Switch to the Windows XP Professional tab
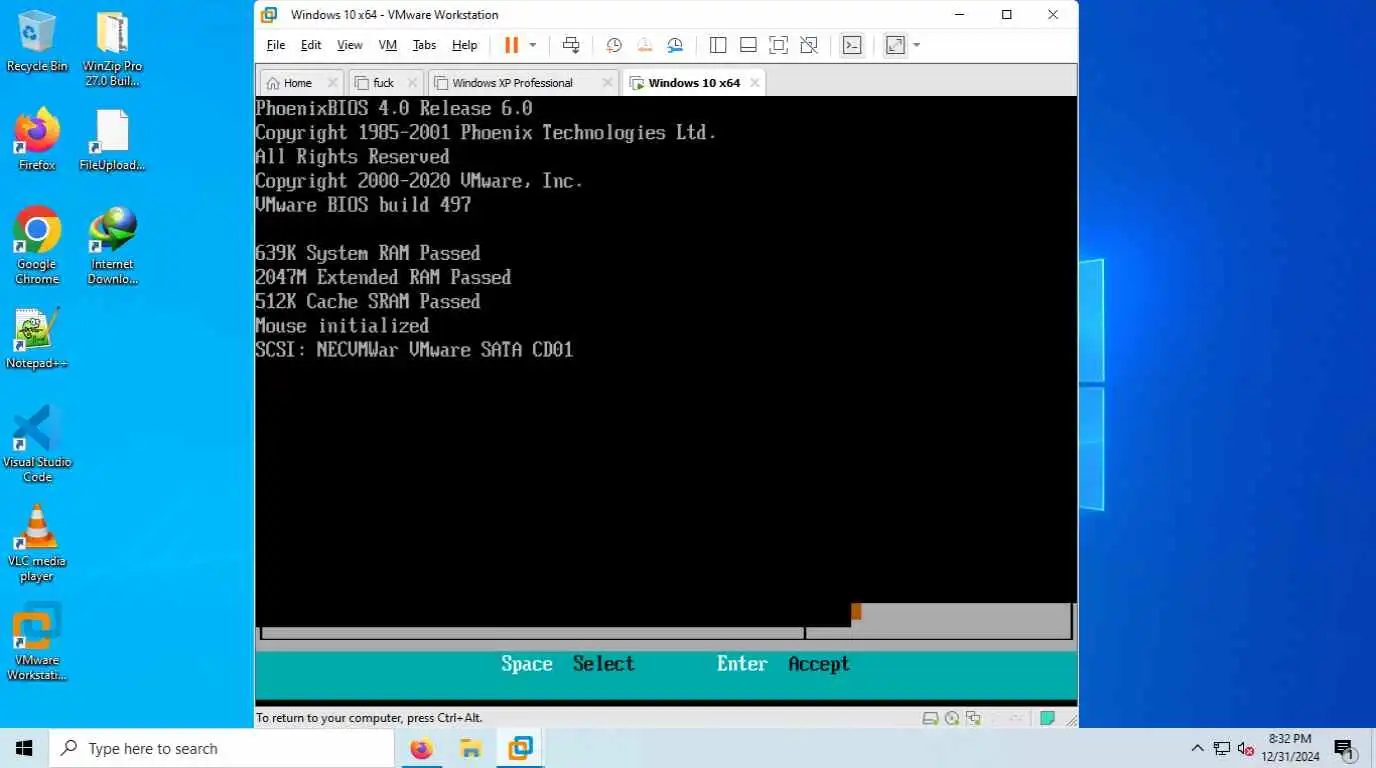1376x768 pixels. click(513, 83)
